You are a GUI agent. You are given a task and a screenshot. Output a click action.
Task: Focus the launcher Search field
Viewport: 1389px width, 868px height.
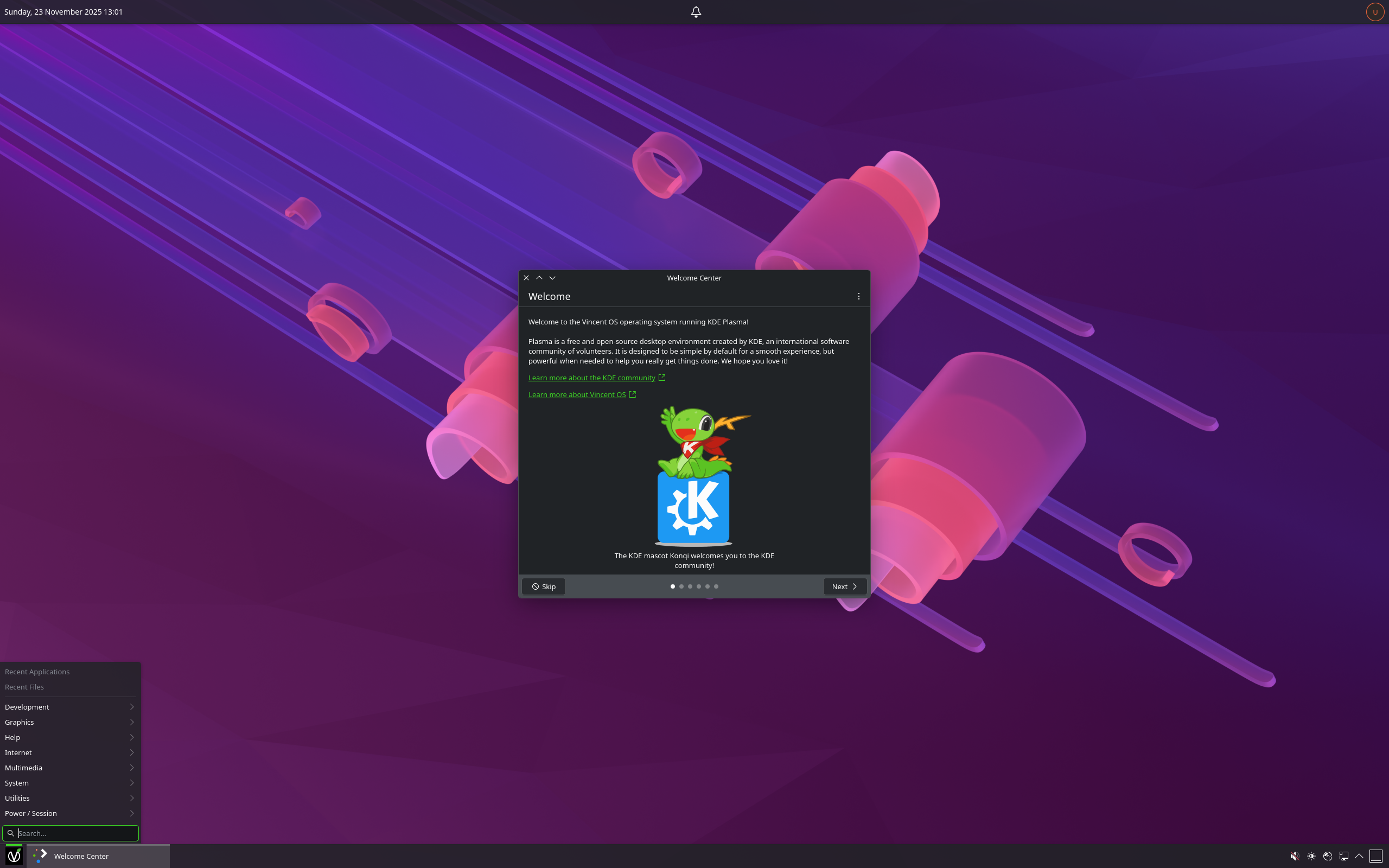click(x=70, y=833)
